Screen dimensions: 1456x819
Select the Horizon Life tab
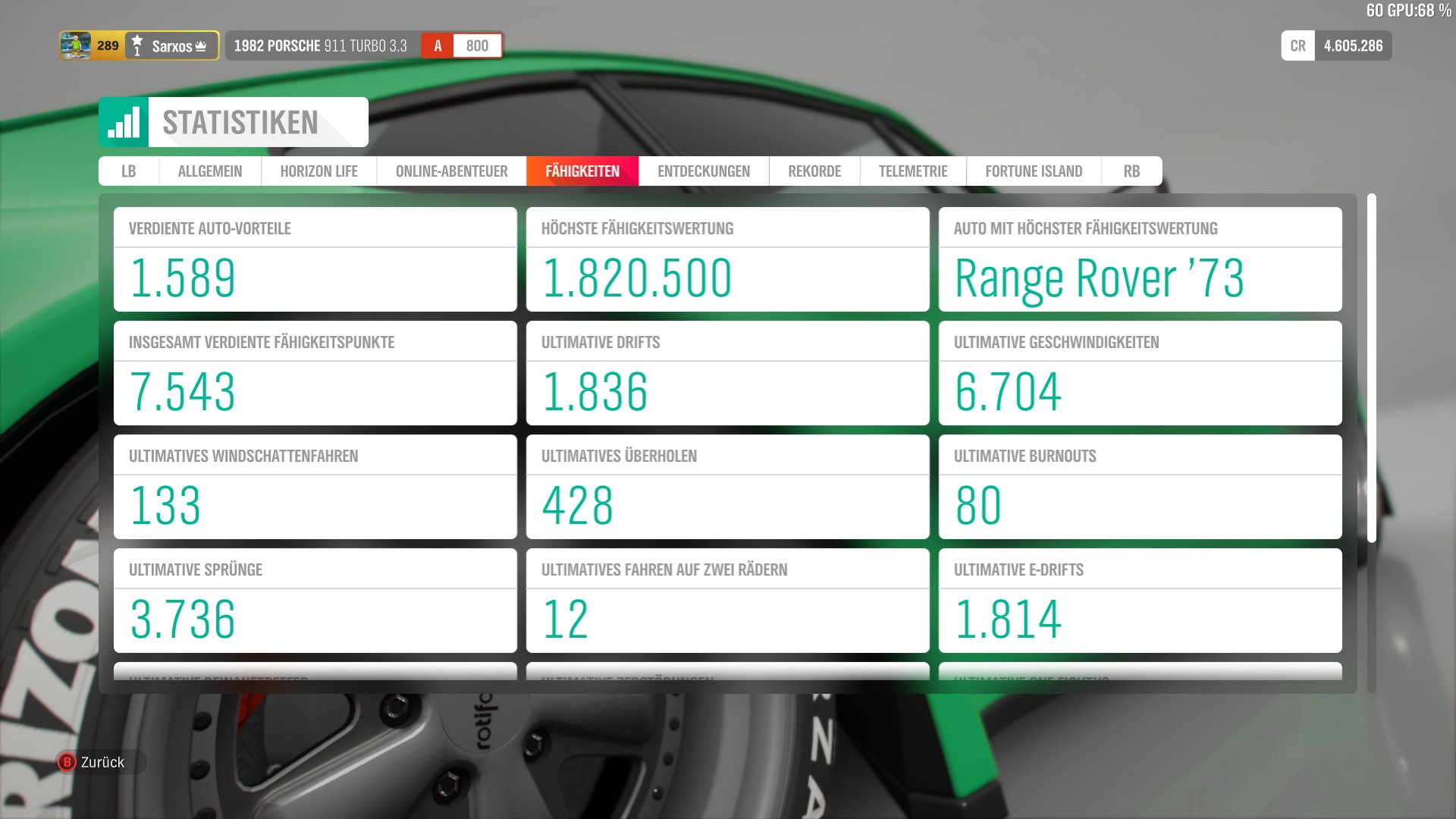[318, 171]
